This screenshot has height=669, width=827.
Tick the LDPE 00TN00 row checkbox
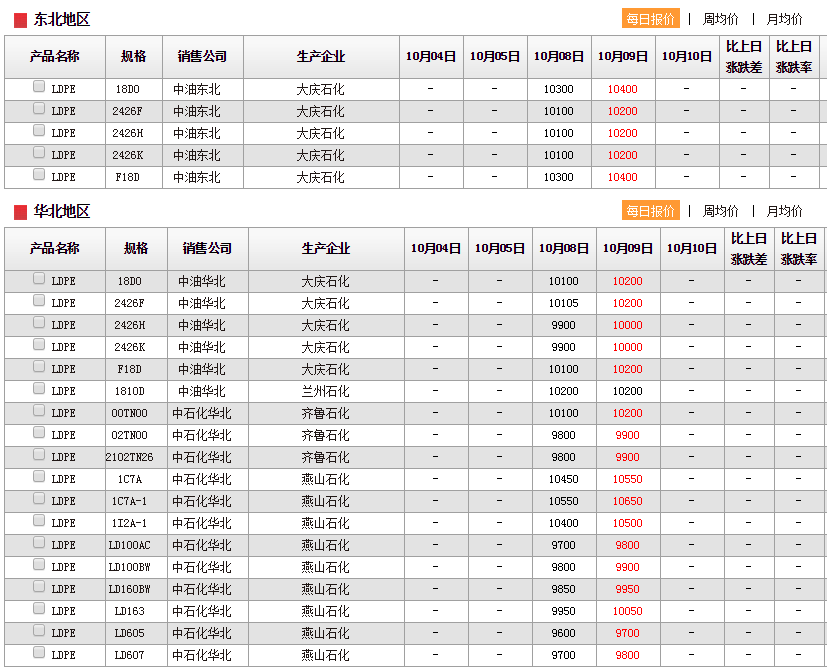point(39,410)
